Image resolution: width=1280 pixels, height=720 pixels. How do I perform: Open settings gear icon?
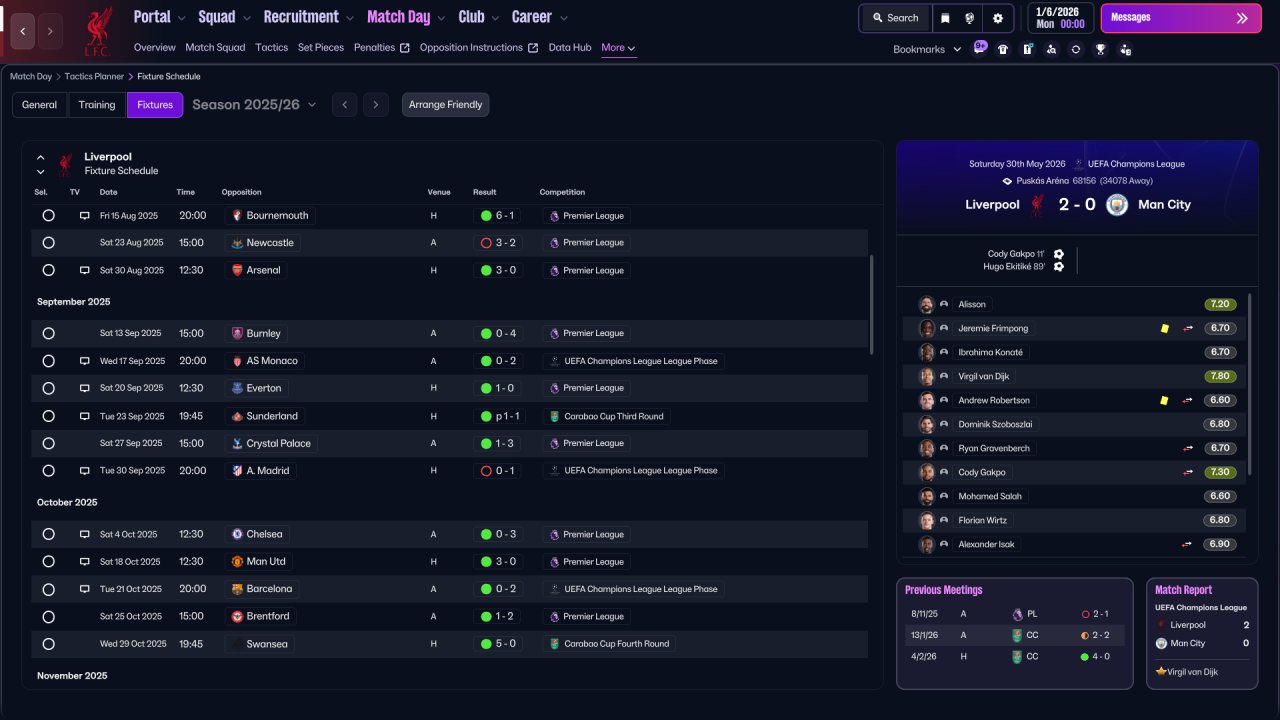point(997,18)
